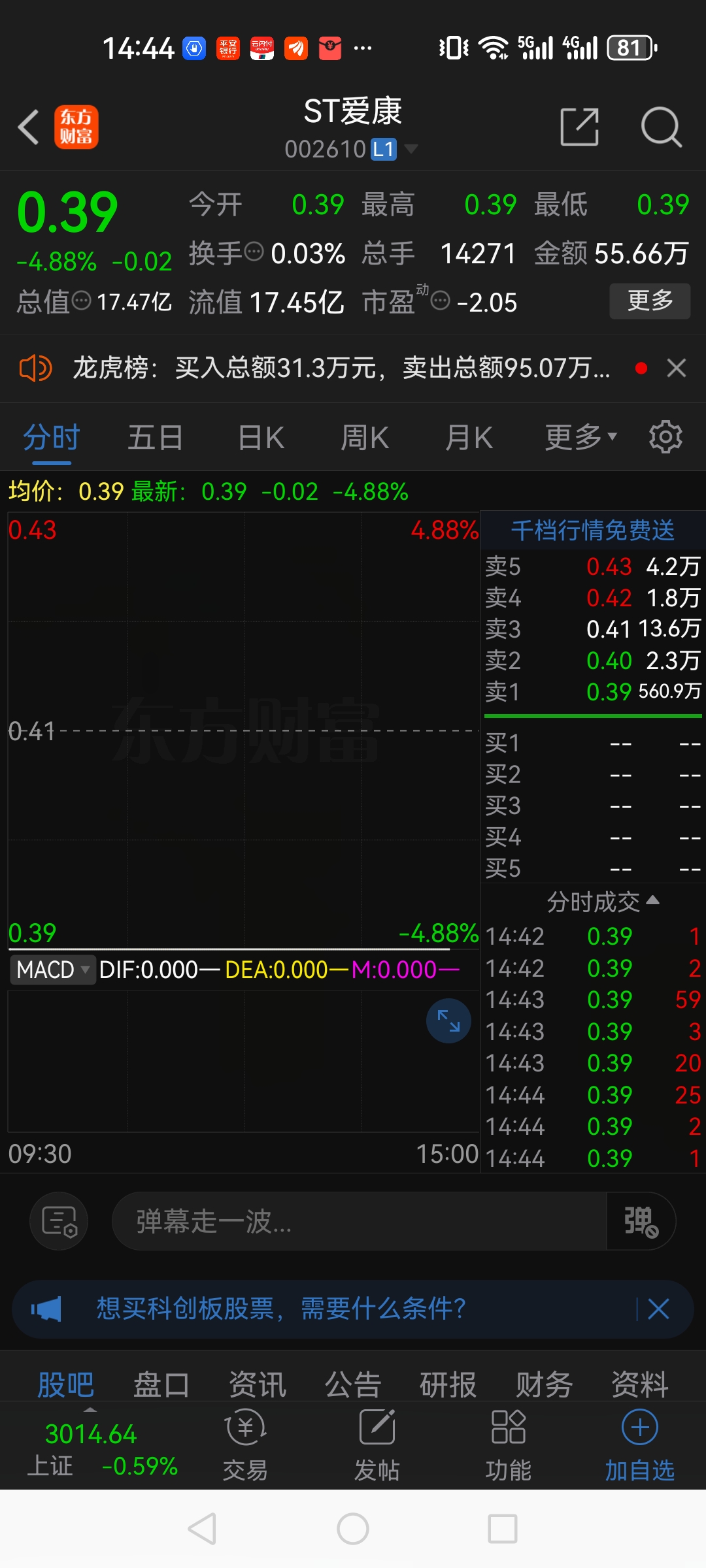The image size is (706, 1568).
Task: Tap the 换手 info circle icon
Action: pos(254,251)
